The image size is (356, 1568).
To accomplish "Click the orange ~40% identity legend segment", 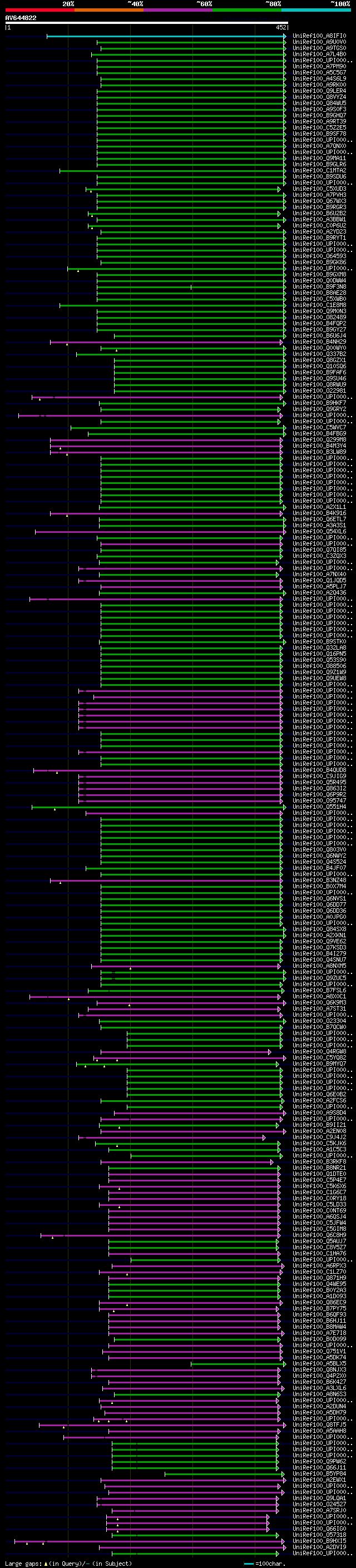I will 109,10.
